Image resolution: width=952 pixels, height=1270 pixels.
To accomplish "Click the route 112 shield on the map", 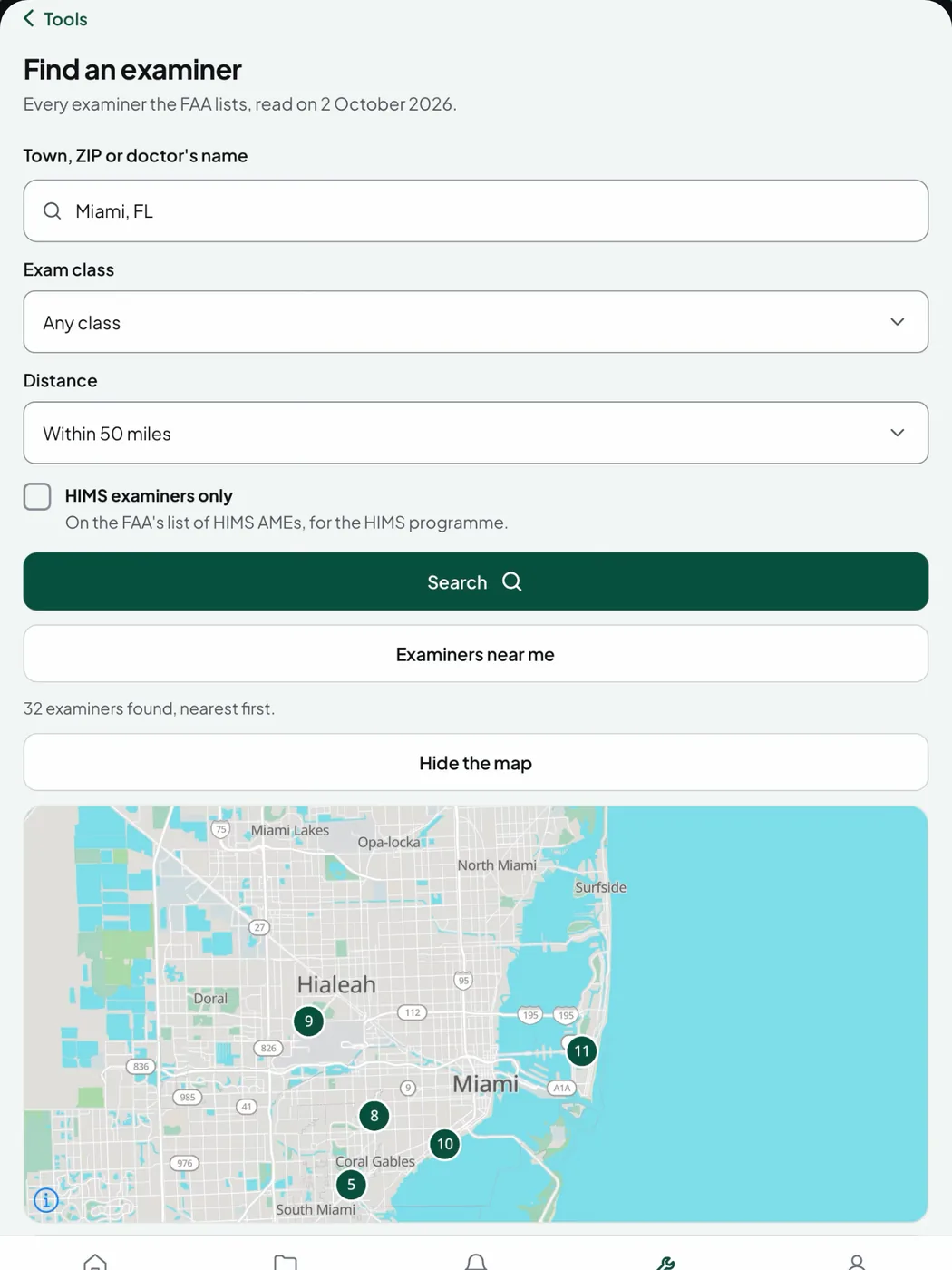I will (413, 1012).
